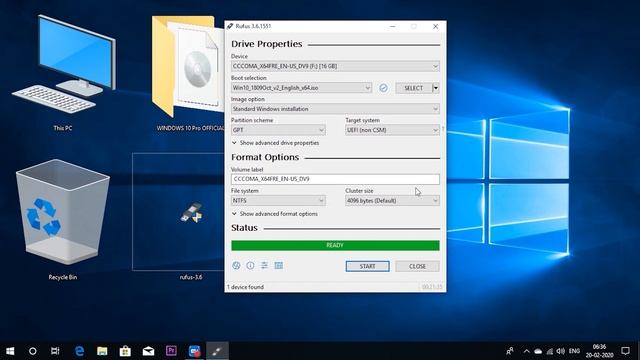The image size is (640, 360).
Task: Switch to Rufus taskbar button
Action: coord(217,351)
